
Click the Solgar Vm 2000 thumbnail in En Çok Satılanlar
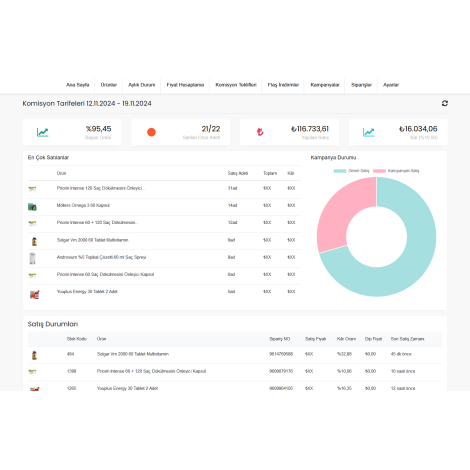click(34, 241)
